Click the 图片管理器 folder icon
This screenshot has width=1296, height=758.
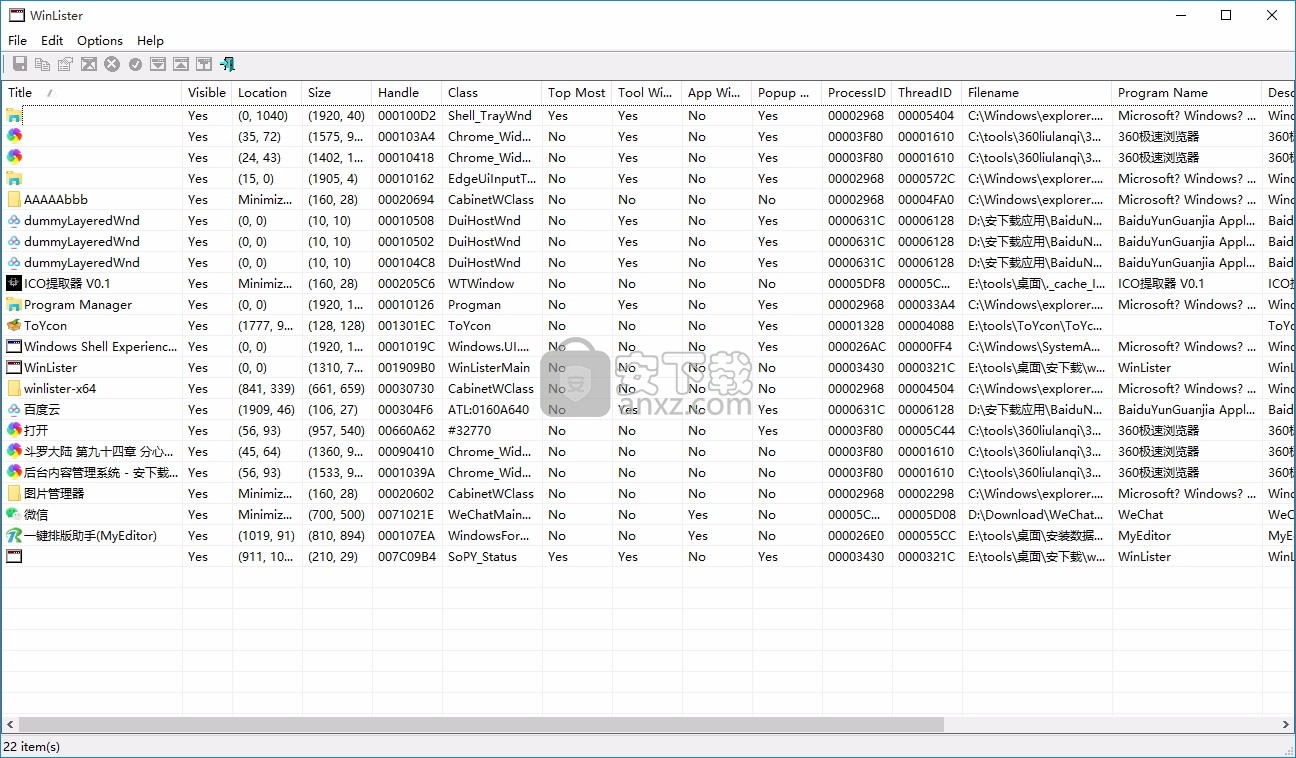click(x=14, y=493)
